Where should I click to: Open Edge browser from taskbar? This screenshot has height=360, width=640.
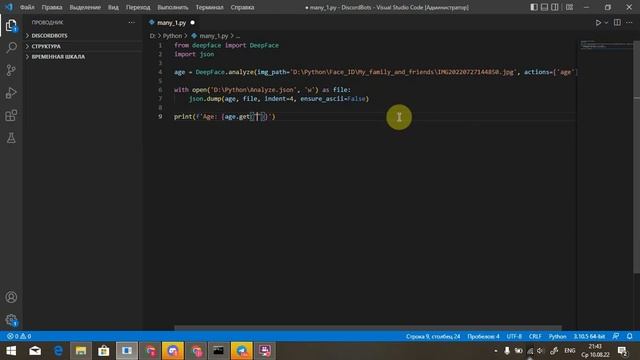pyautogui.click(x=58, y=351)
